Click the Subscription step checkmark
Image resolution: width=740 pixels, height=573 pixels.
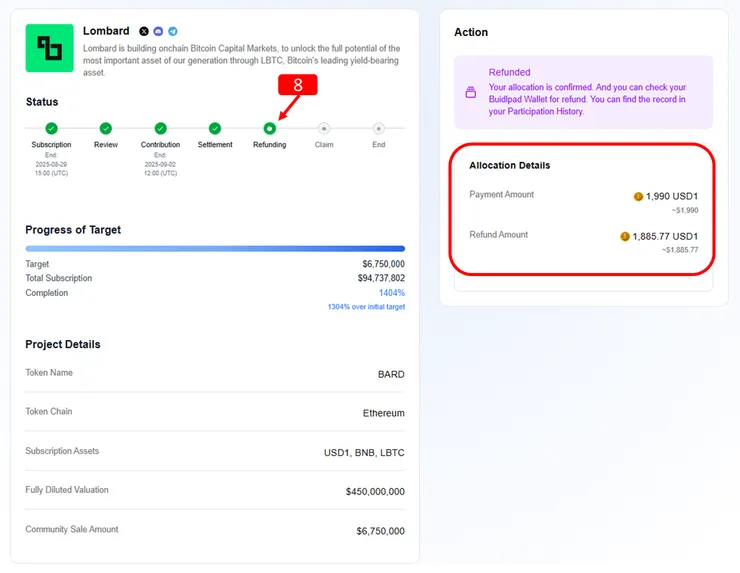(x=51, y=128)
